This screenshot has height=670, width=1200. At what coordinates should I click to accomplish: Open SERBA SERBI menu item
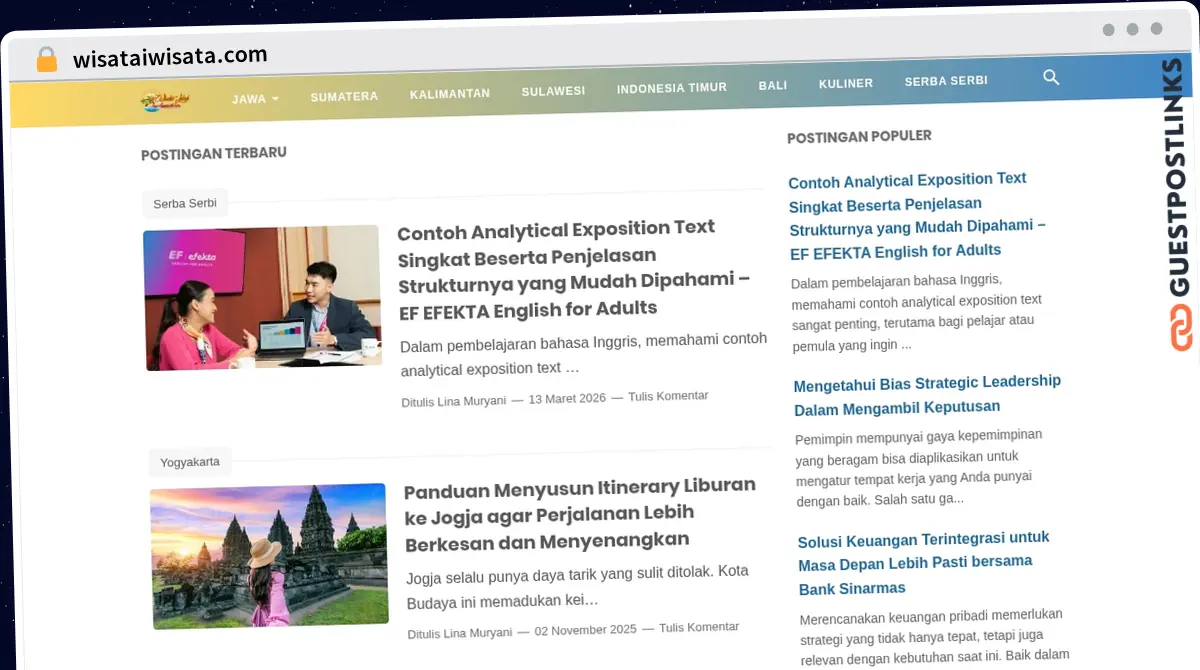tap(946, 81)
